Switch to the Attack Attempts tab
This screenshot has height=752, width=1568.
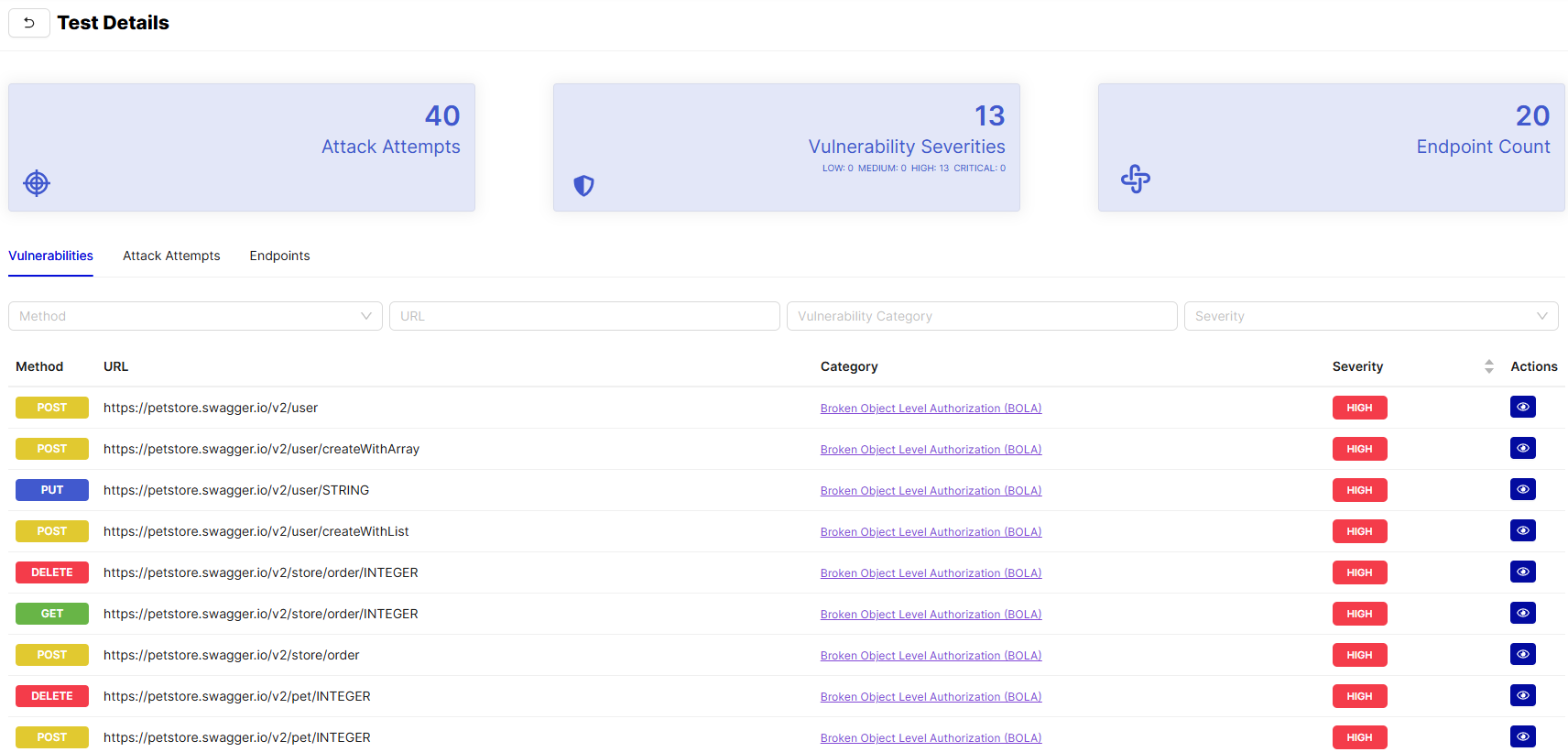[x=171, y=256]
